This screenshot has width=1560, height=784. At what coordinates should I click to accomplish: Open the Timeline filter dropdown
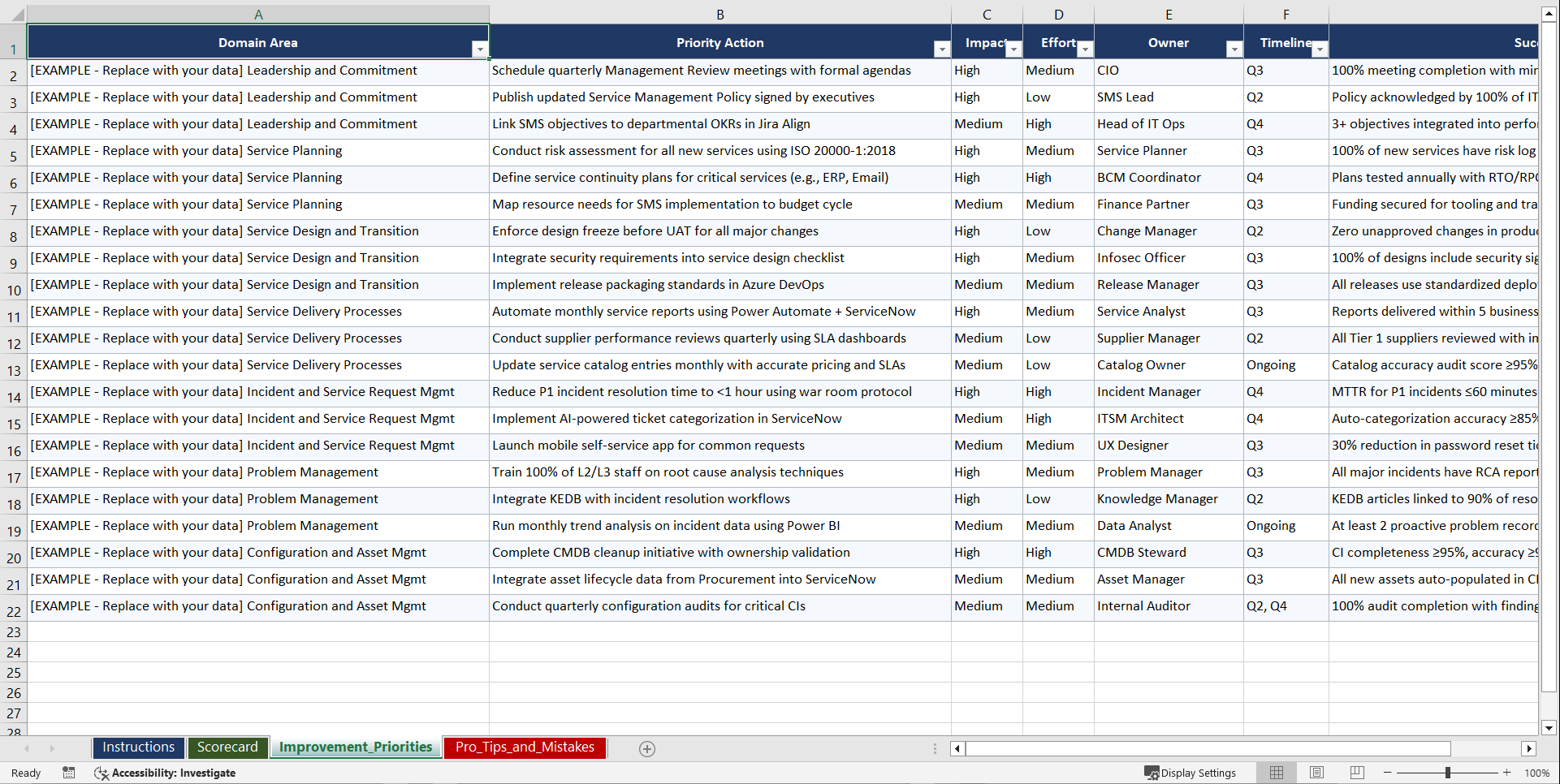coord(1320,49)
